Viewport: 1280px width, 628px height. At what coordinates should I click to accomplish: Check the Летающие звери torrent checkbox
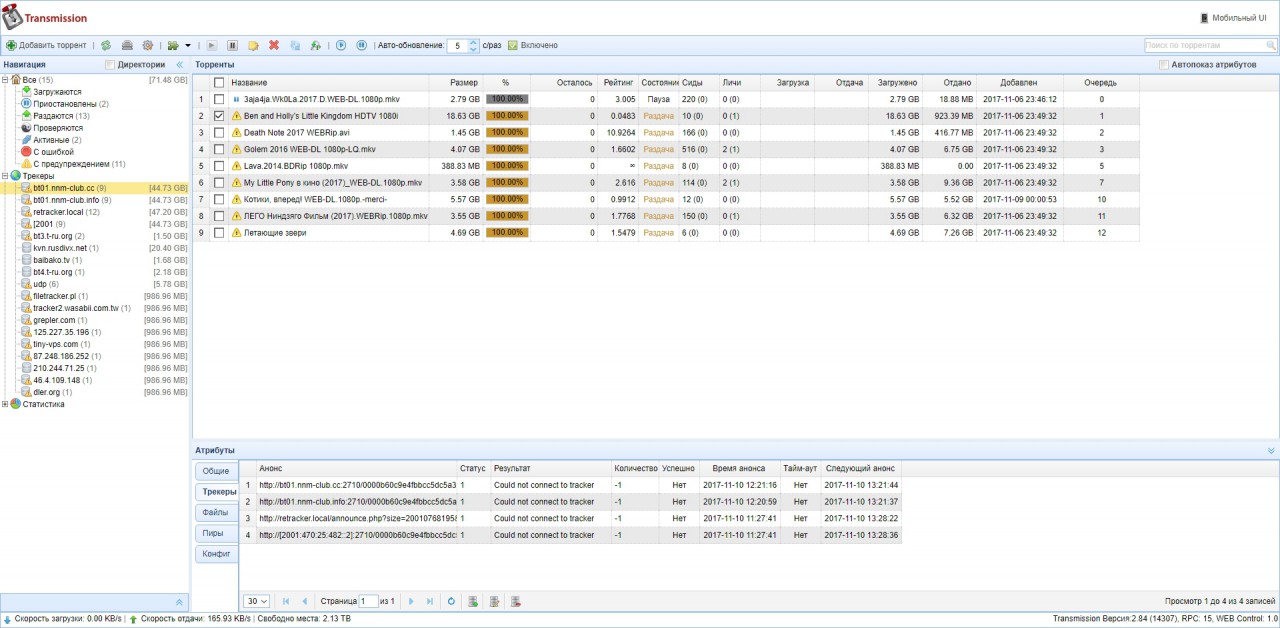click(219, 232)
